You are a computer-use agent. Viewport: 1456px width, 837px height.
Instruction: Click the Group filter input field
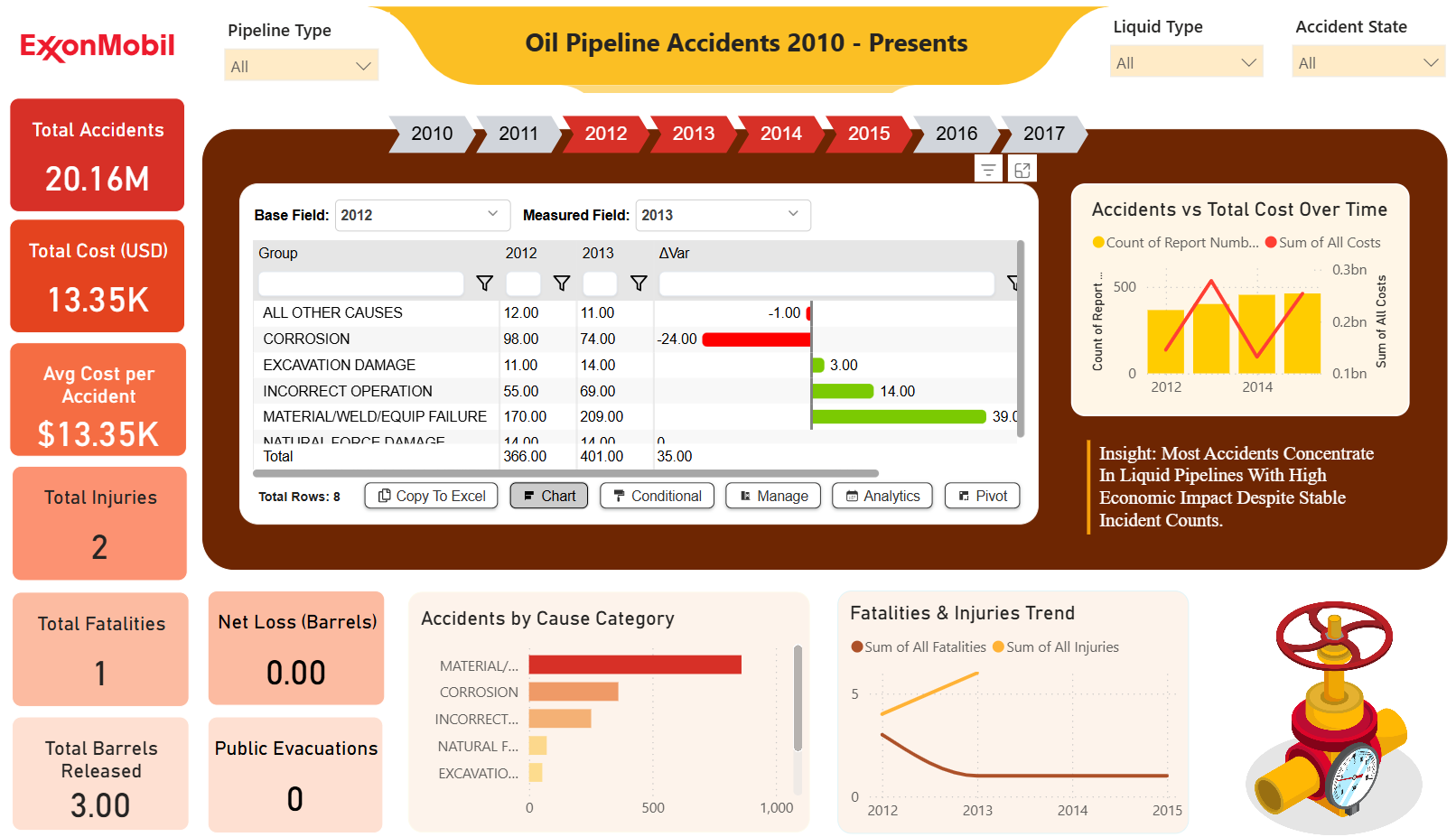(361, 284)
